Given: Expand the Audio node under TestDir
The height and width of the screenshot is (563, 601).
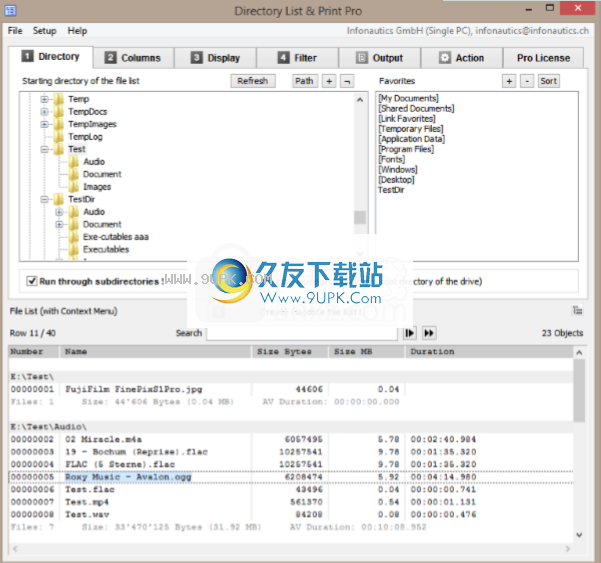Looking at the screenshot, I should click(x=59, y=212).
